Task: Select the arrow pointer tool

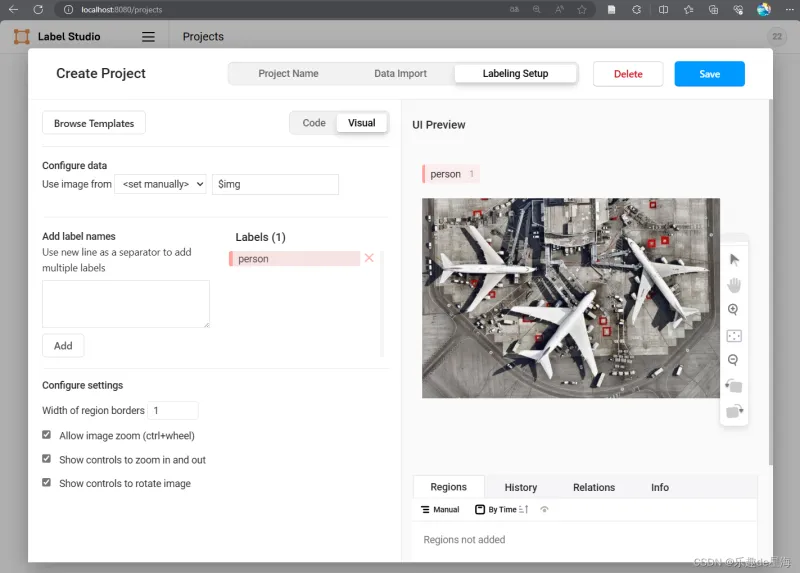Action: (734, 260)
